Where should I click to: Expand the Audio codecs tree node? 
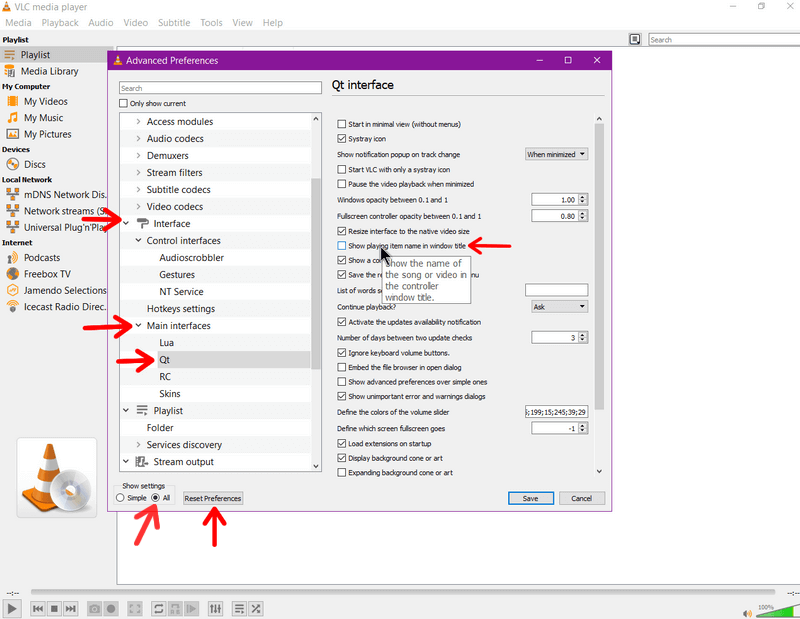[138, 138]
